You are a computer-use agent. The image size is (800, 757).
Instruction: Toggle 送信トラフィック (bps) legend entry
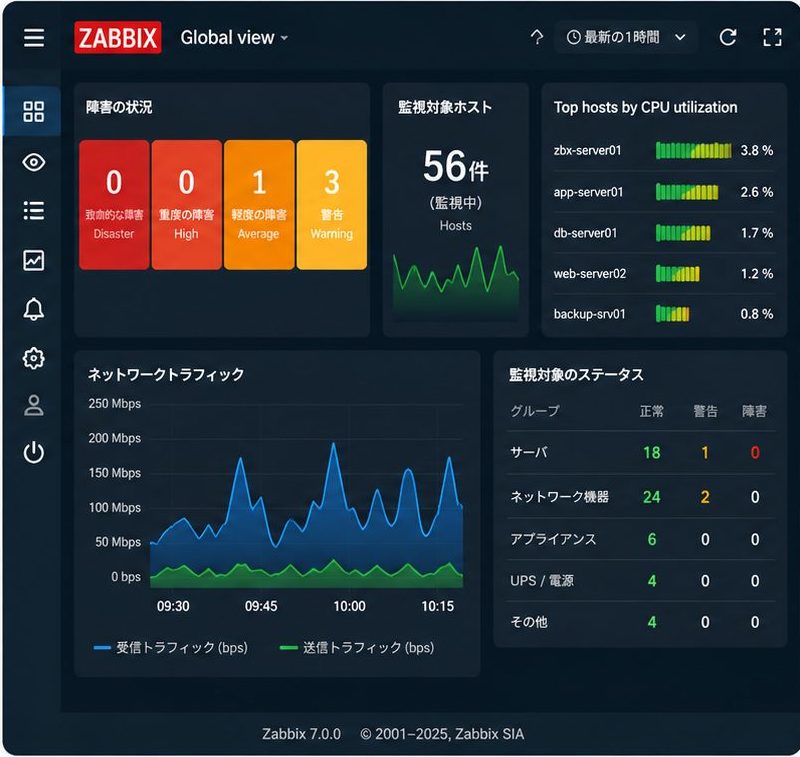pyautogui.click(x=357, y=648)
